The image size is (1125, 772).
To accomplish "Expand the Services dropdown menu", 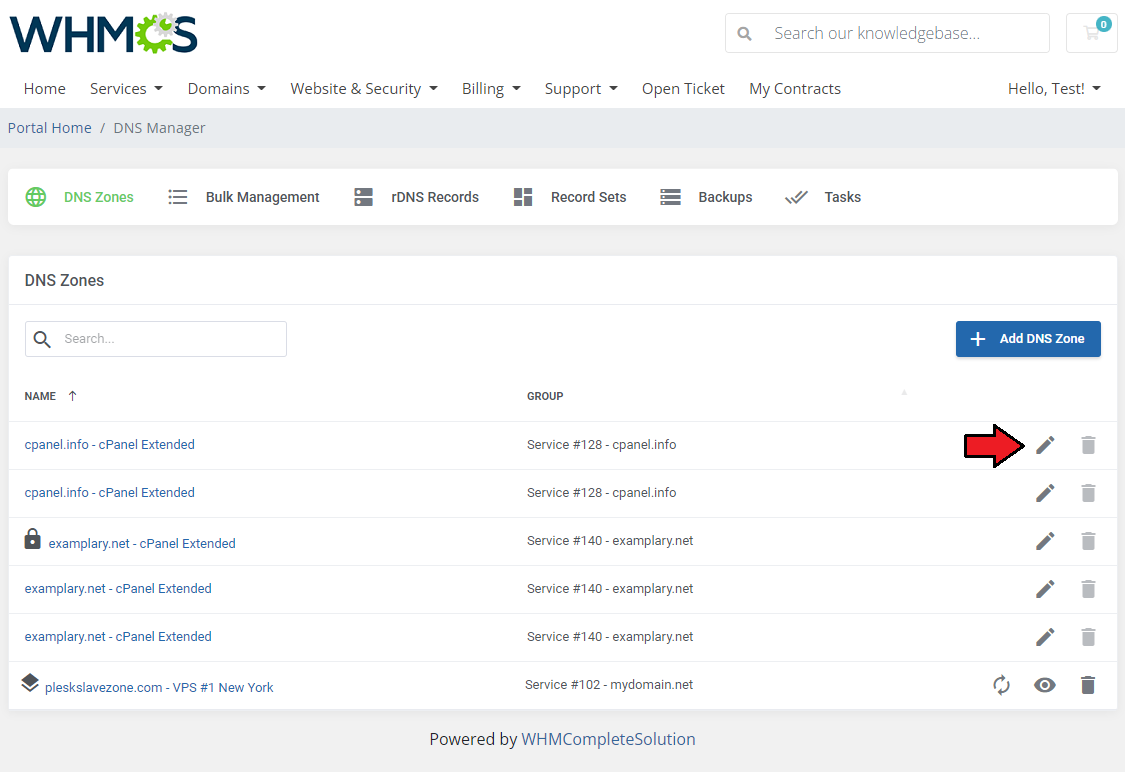I will pos(126,88).
